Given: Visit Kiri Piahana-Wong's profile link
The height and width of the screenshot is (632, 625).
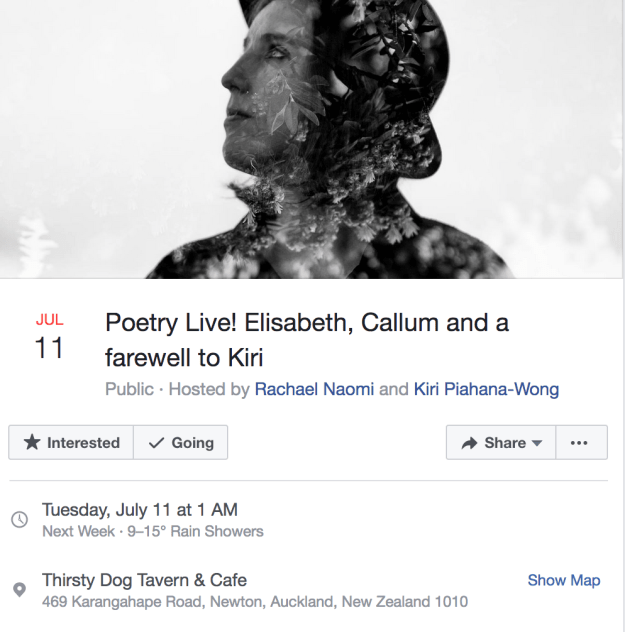Looking at the screenshot, I should pos(486,389).
